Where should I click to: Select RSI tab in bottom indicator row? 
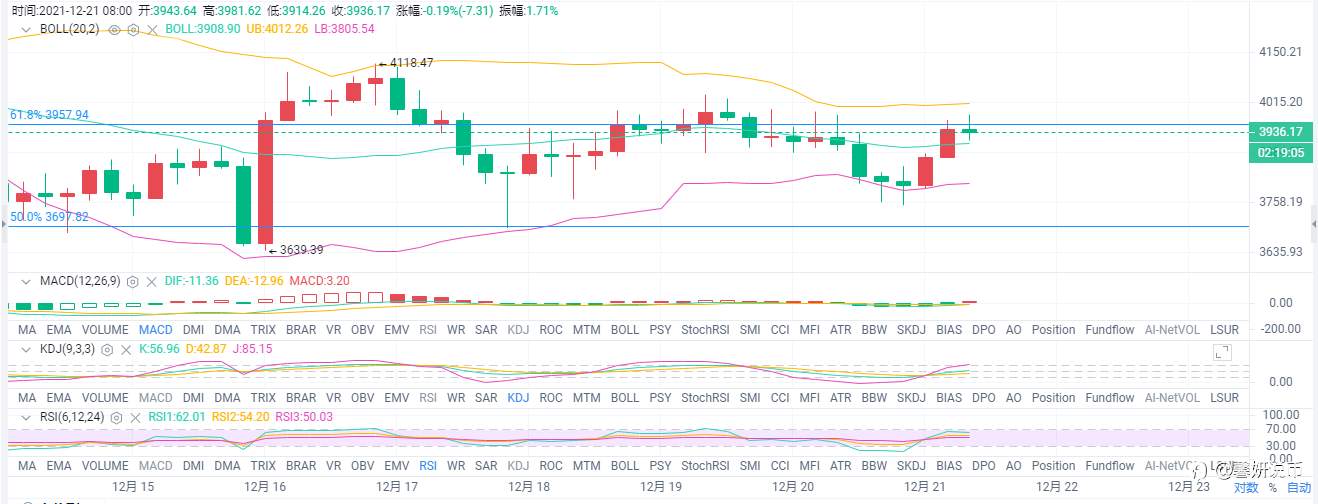(x=428, y=466)
